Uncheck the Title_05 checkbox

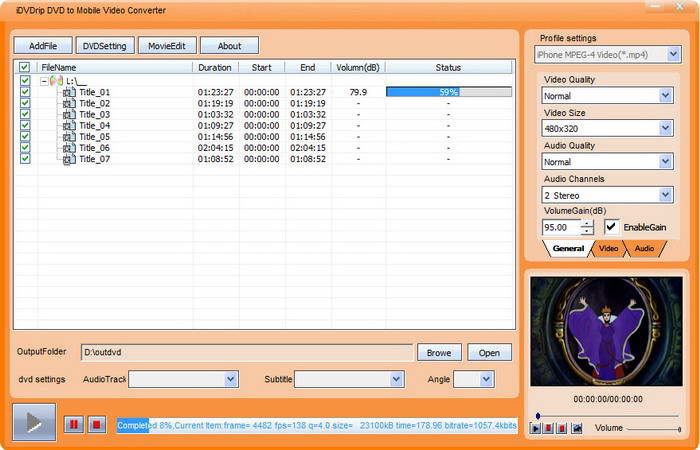[25, 137]
